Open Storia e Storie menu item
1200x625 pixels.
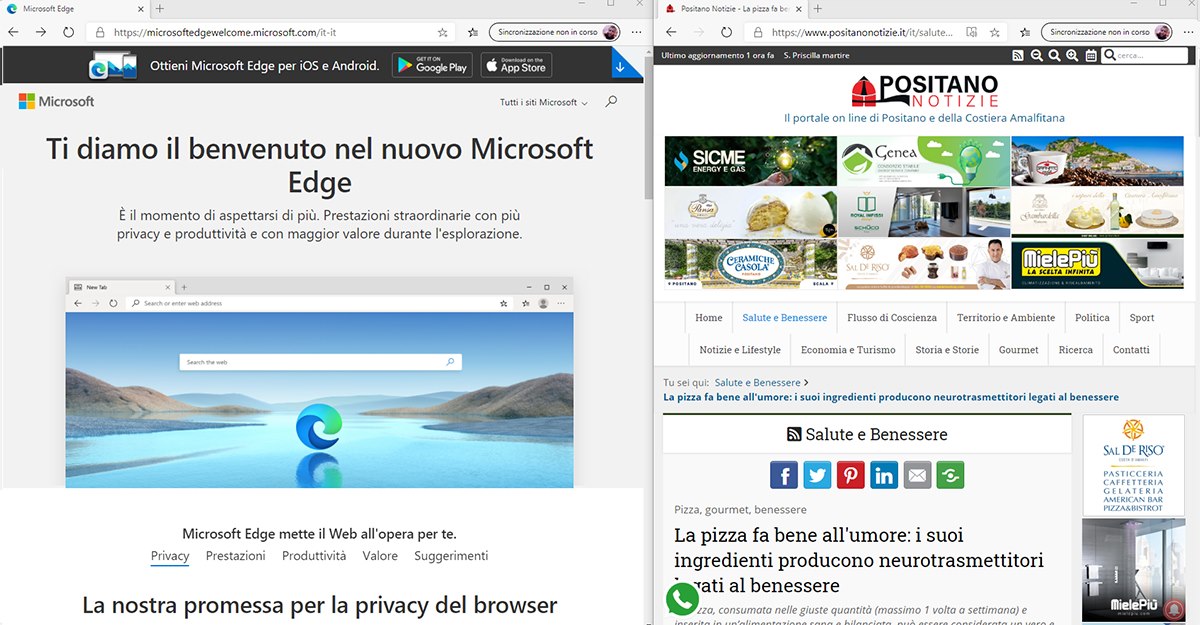pyautogui.click(x=947, y=350)
